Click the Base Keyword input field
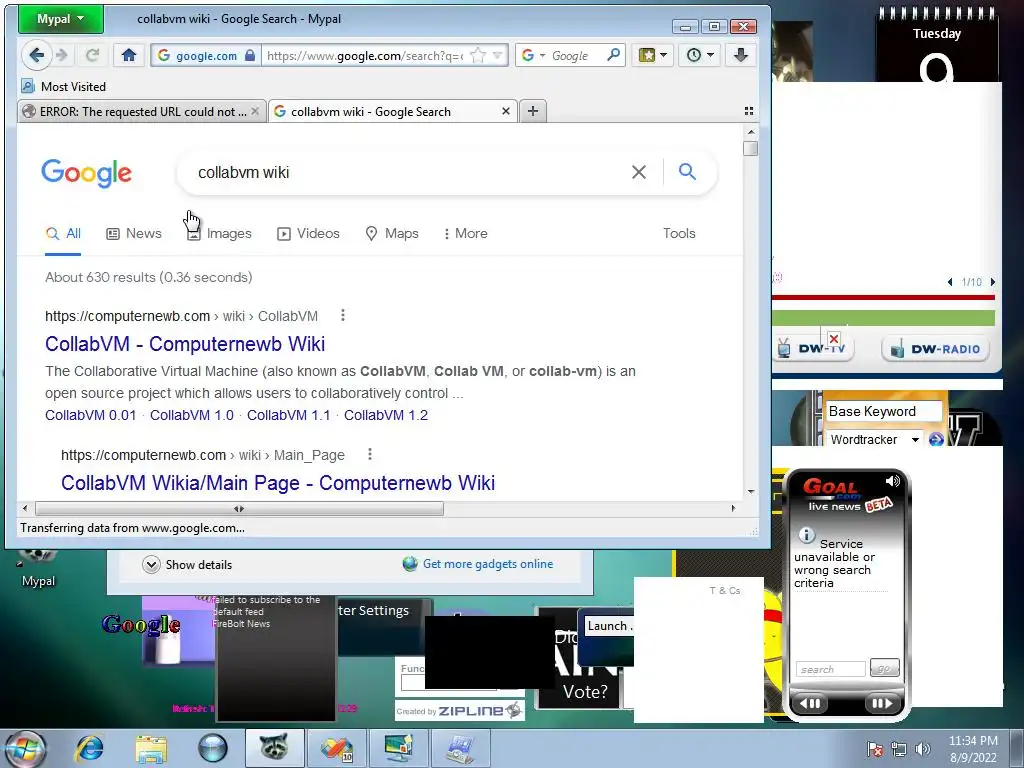Screen dimensions: 1024x768 click(x=884, y=411)
